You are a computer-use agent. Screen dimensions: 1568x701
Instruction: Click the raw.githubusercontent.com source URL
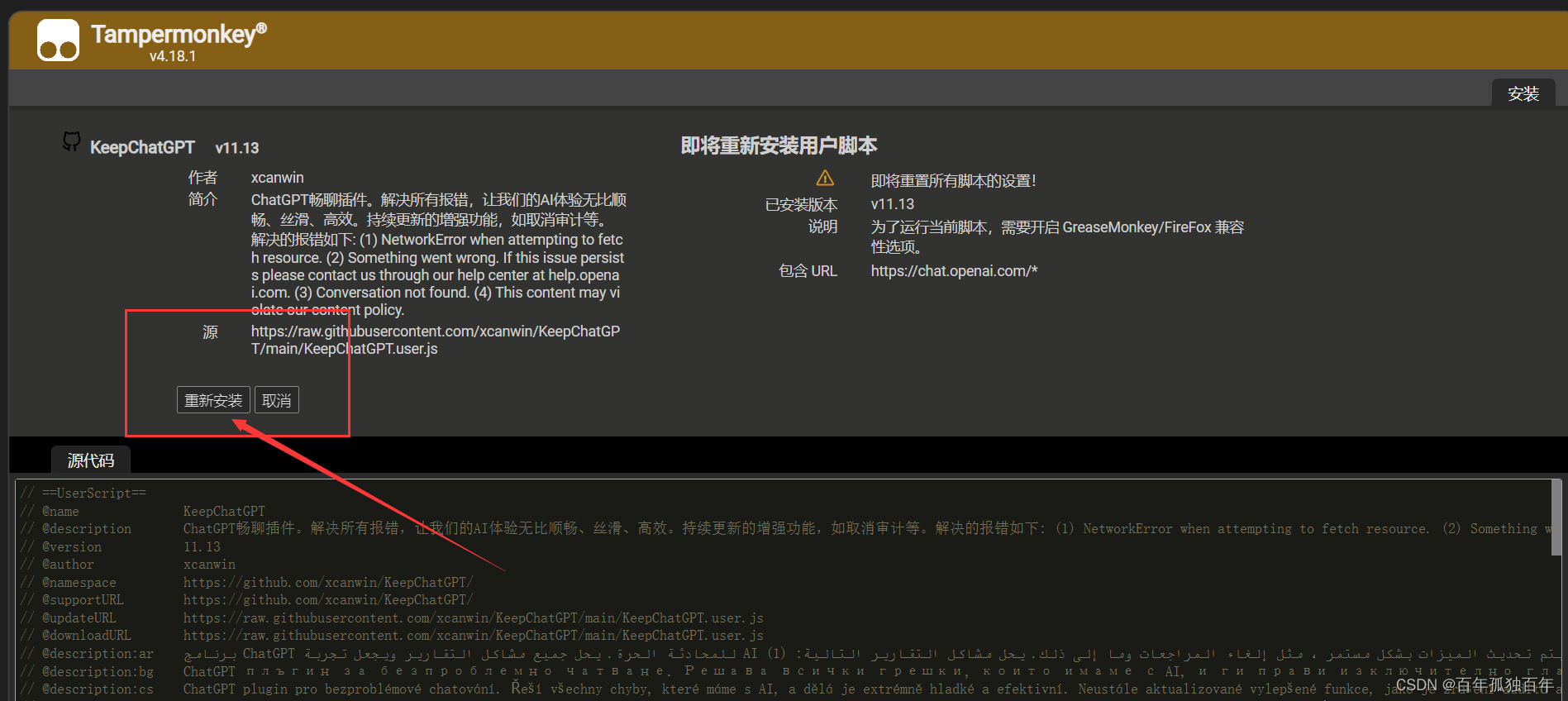tap(436, 340)
